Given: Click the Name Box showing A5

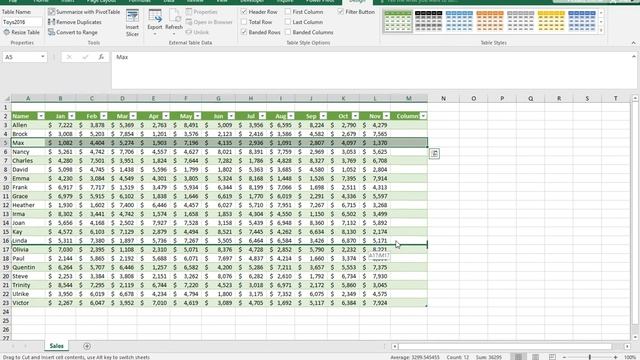Looking at the screenshot, I should (x=21, y=57).
